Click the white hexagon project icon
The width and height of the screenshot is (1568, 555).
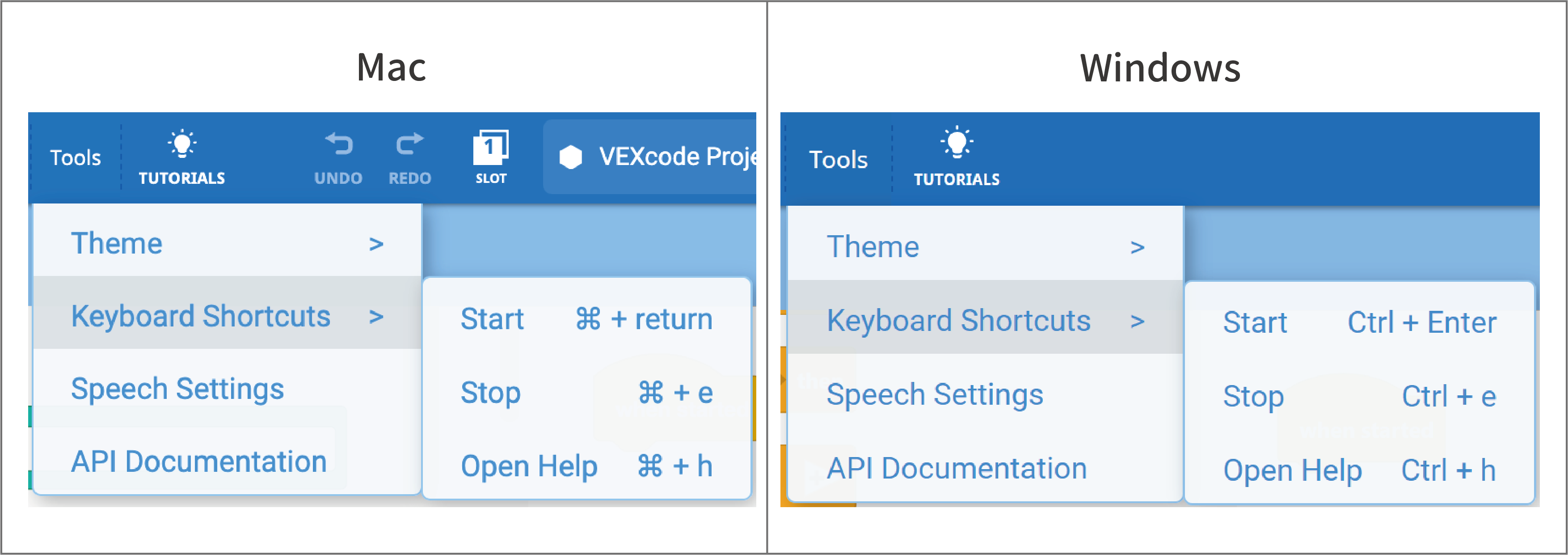point(570,157)
